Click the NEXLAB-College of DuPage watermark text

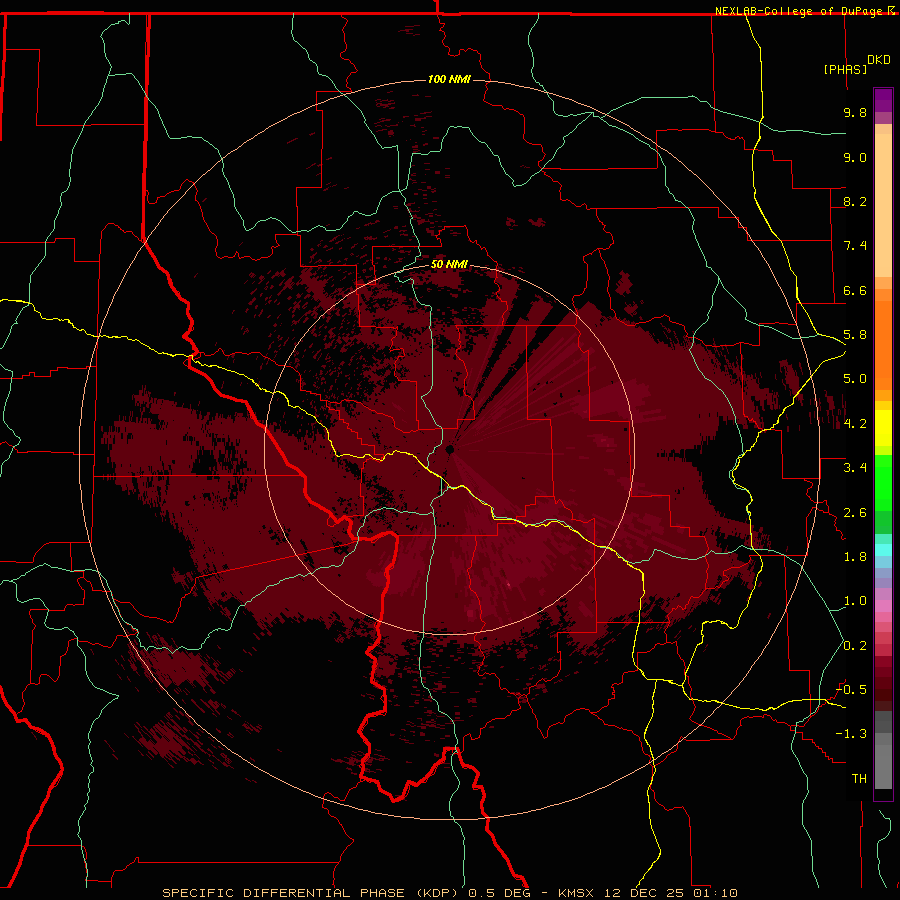[x=804, y=11]
